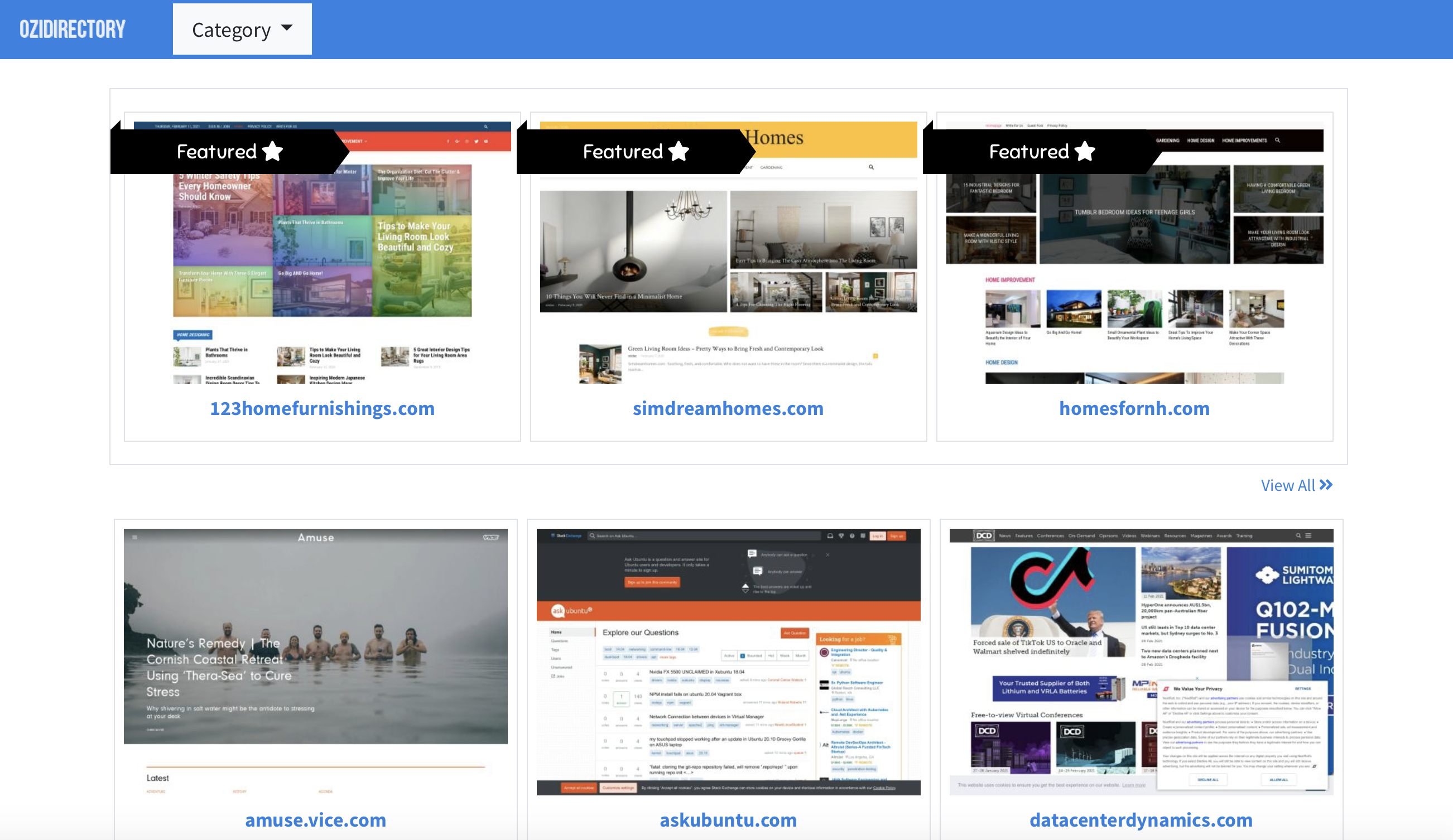Click the star icon on homesfornh Featured banner
This screenshot has width=1453, height=840.
point(1085,151)
